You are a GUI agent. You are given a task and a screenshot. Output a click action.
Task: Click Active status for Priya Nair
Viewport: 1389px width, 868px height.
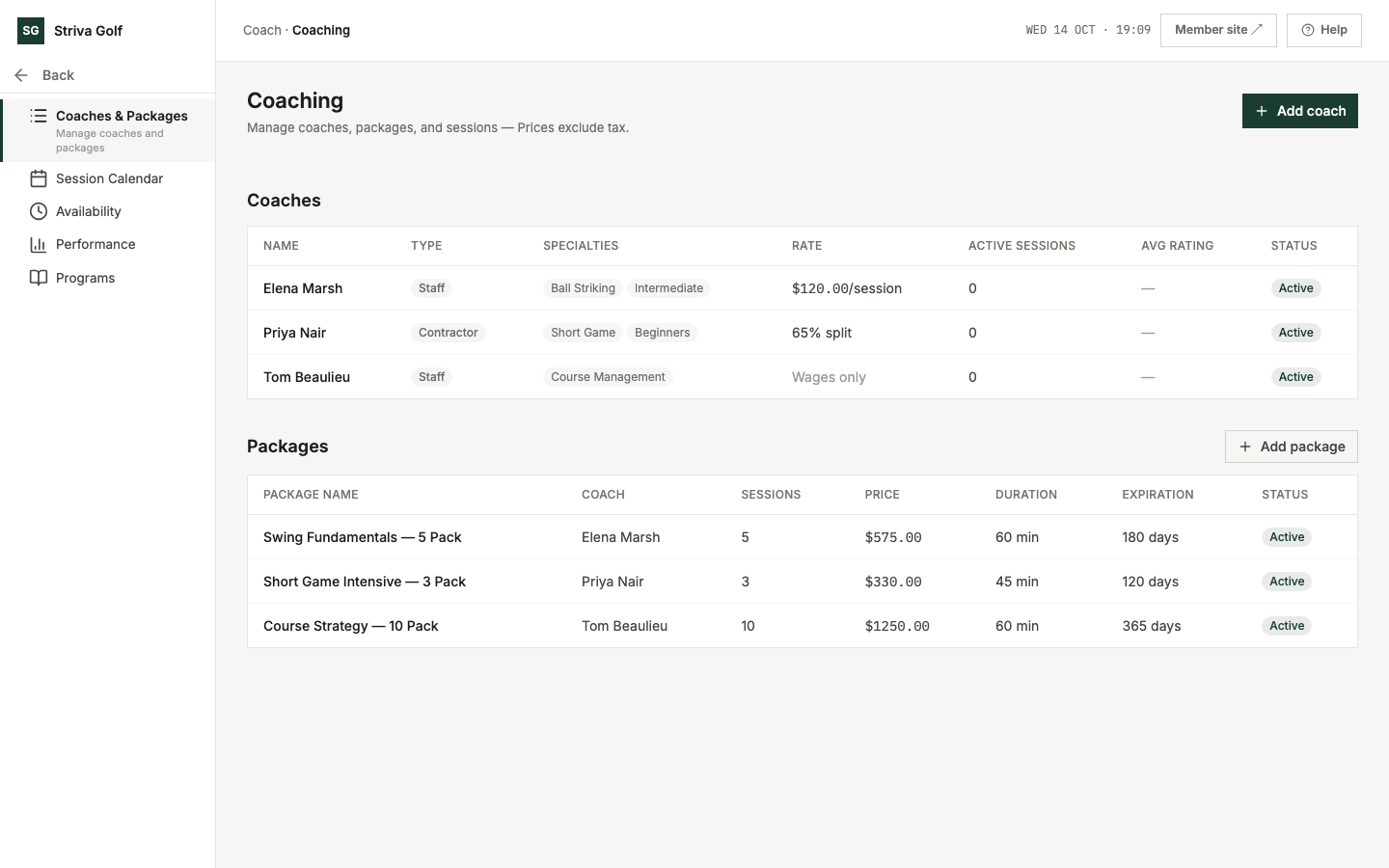[x=1295, y=333]
